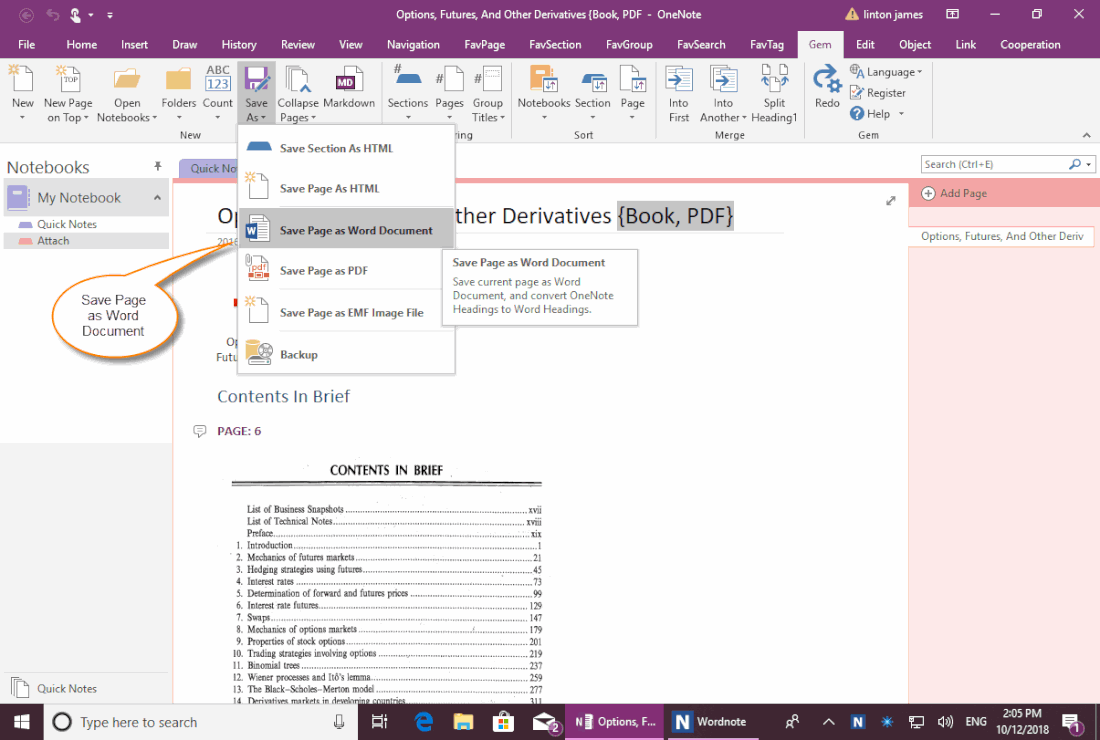This screenshot has width=1100, height=740.
Task: Switch to the Cooperation tab
Action: (1030, 44)
